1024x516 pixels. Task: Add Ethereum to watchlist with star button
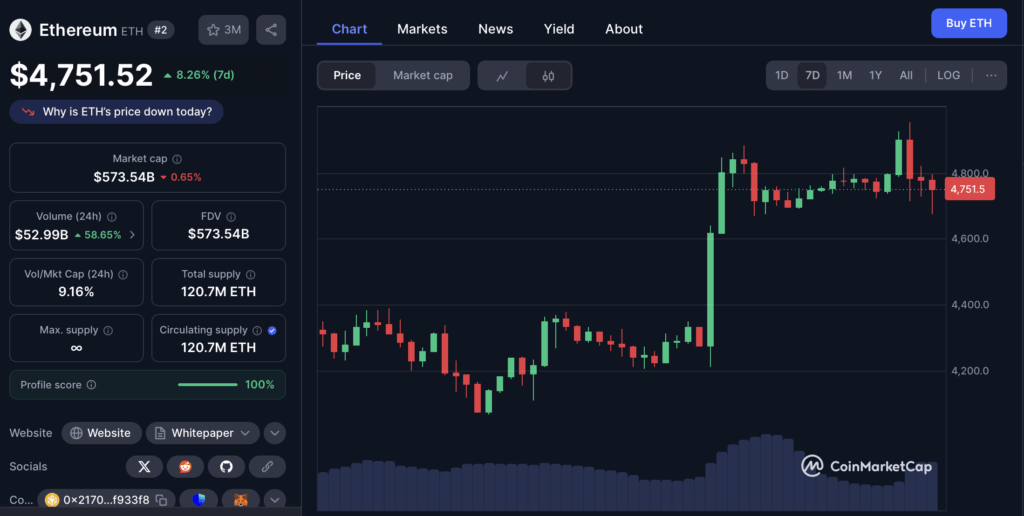(223, 30)
